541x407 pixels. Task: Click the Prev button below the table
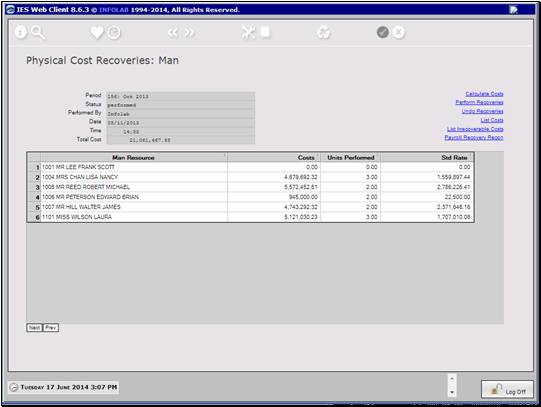click(51, 327)
